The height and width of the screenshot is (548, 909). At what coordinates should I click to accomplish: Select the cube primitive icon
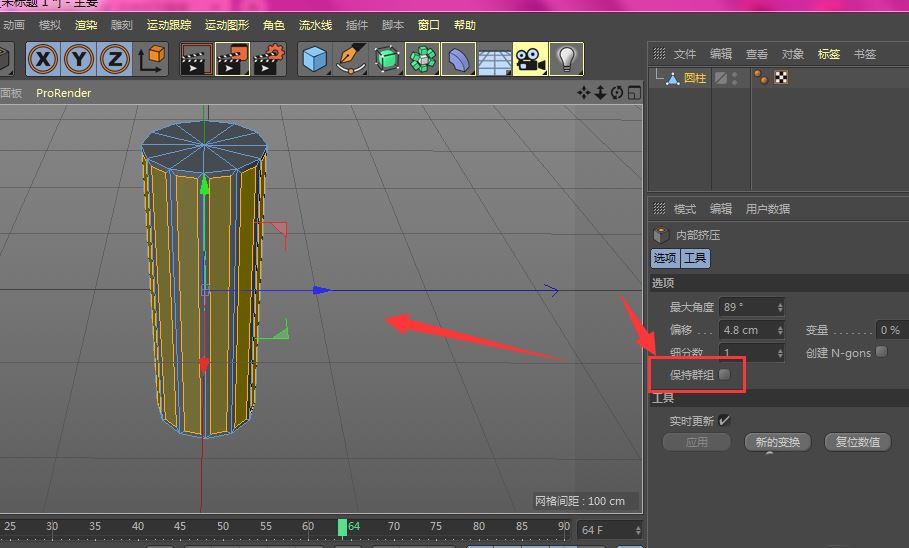[316, 60]
